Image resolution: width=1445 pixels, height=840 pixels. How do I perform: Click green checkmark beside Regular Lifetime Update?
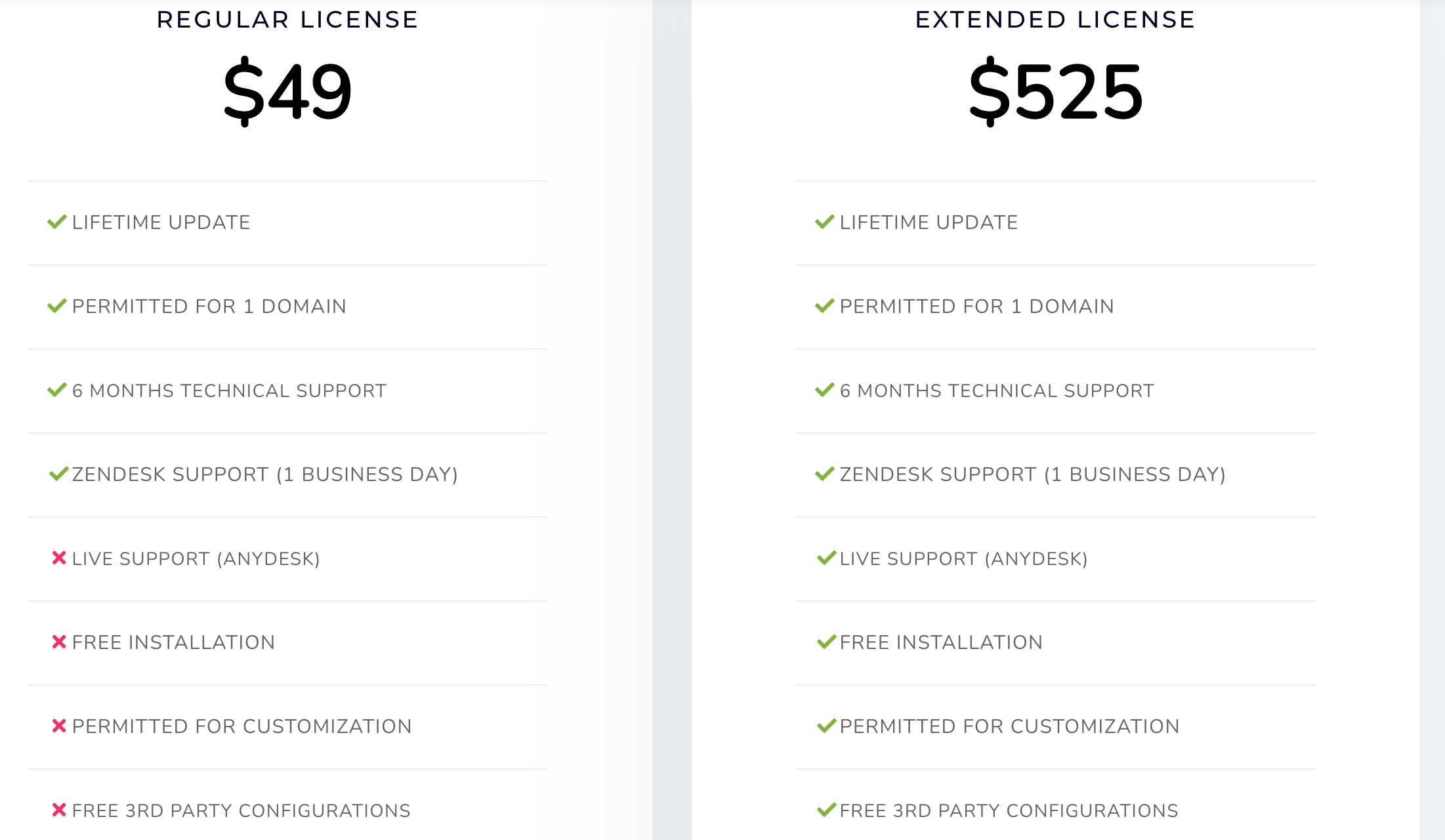click(57, 222)
